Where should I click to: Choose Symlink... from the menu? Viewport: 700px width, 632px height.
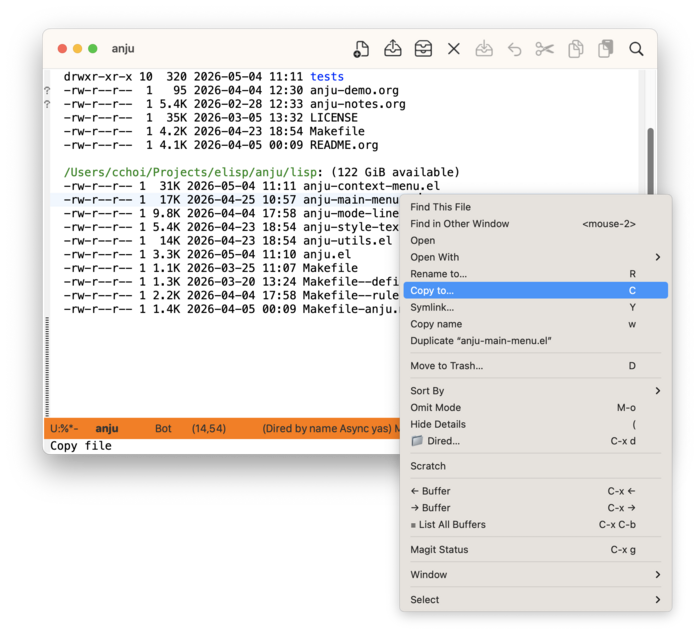click(x=536, y=308)
